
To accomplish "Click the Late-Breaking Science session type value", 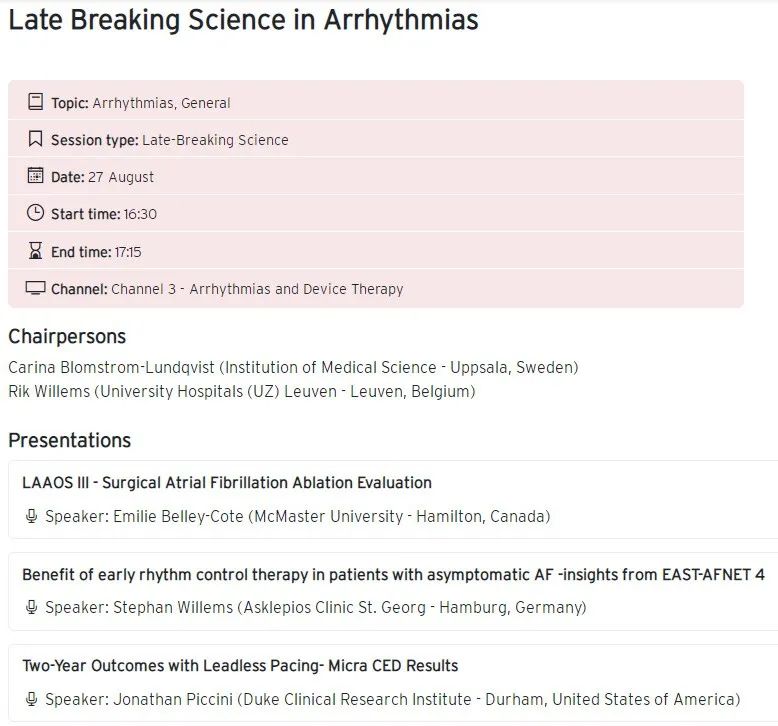I will point(215,140).
